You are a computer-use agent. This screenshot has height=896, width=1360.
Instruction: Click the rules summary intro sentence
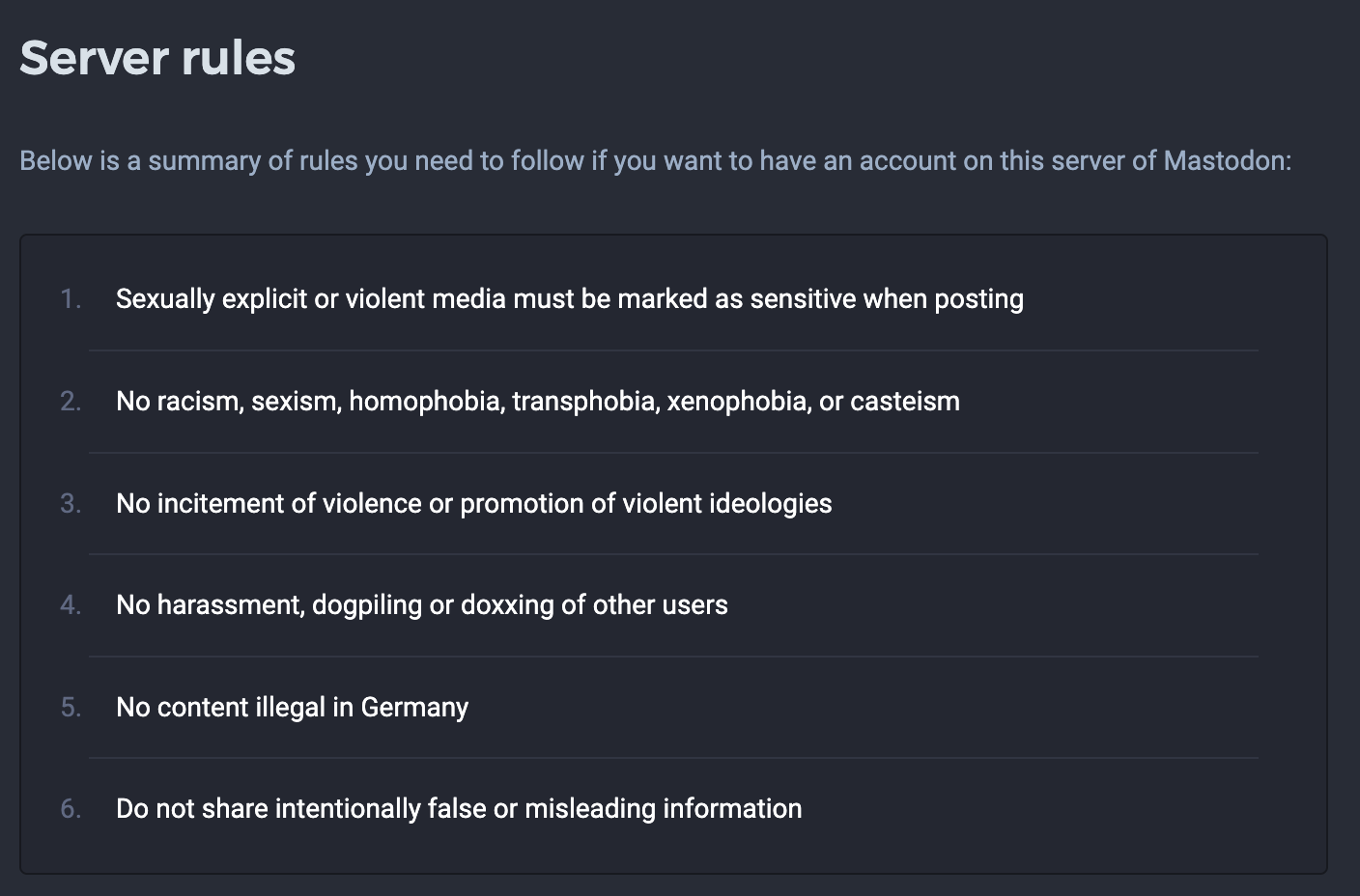(x=655, y=160)
